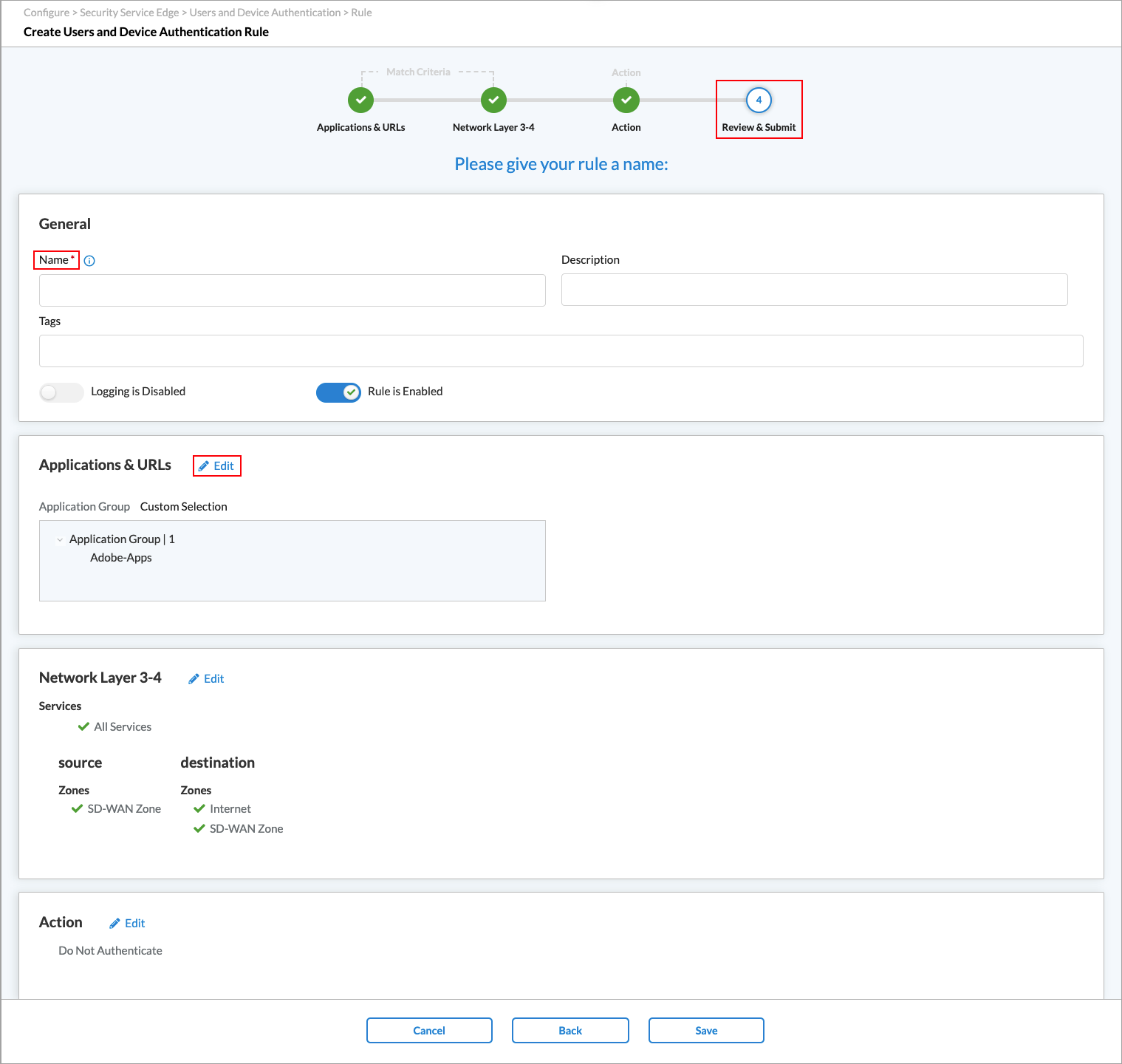Click the pencil Edit icon for Network Layer 3-4

point(194,678)
